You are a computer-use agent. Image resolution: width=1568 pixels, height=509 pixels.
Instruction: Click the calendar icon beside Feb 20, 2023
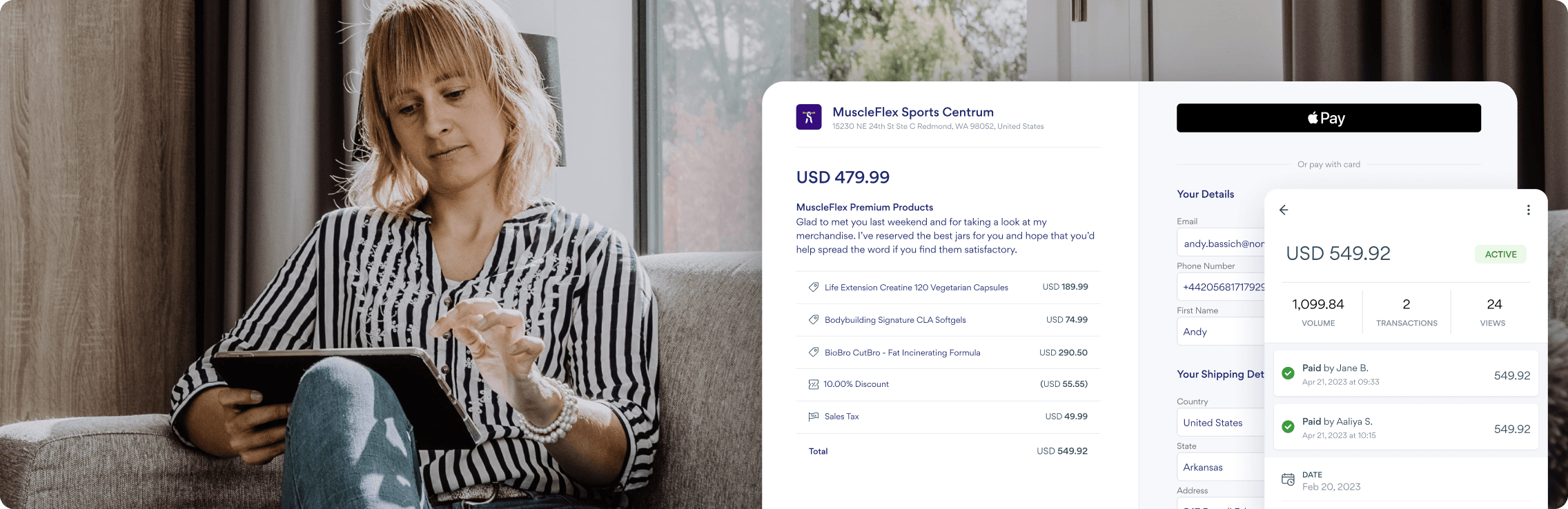[1287, 479]
